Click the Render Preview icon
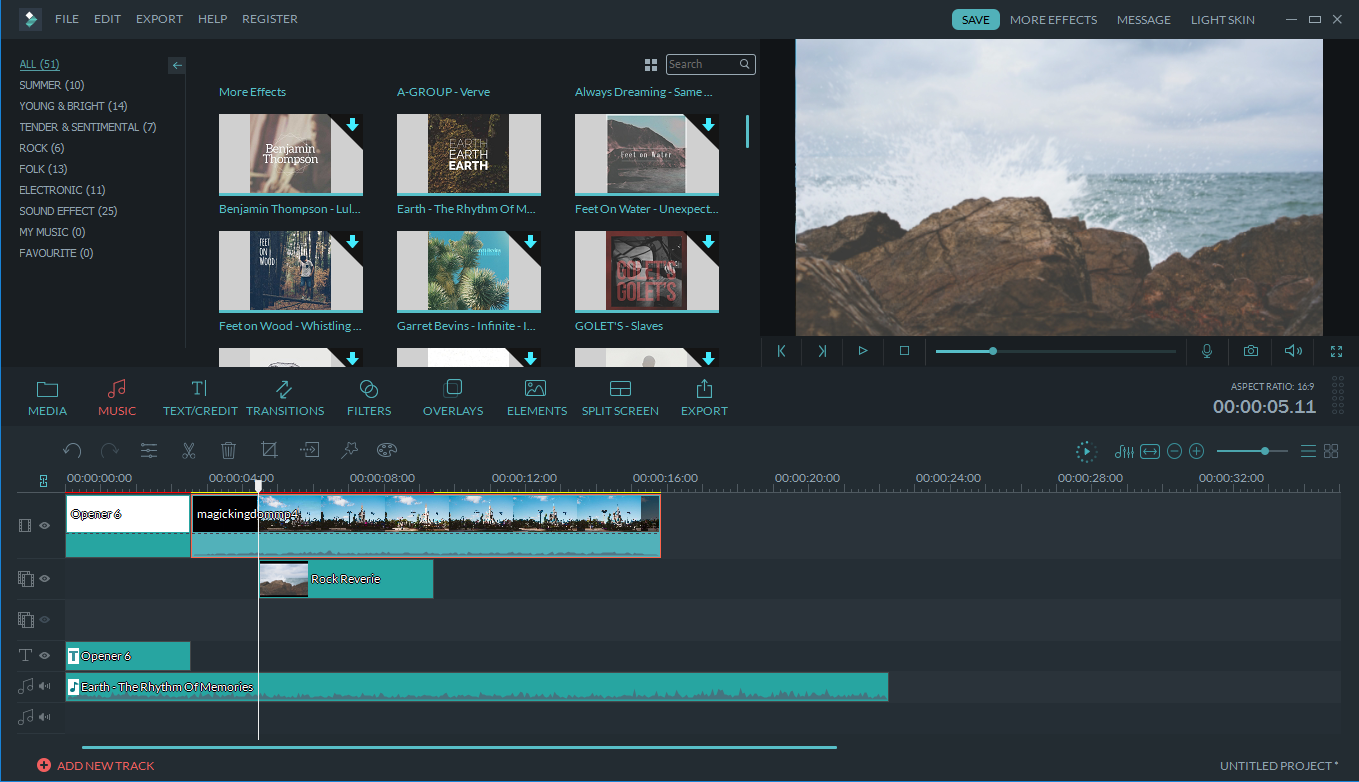Viewport: 1359px width, 782px height. tap(1086, 451)
